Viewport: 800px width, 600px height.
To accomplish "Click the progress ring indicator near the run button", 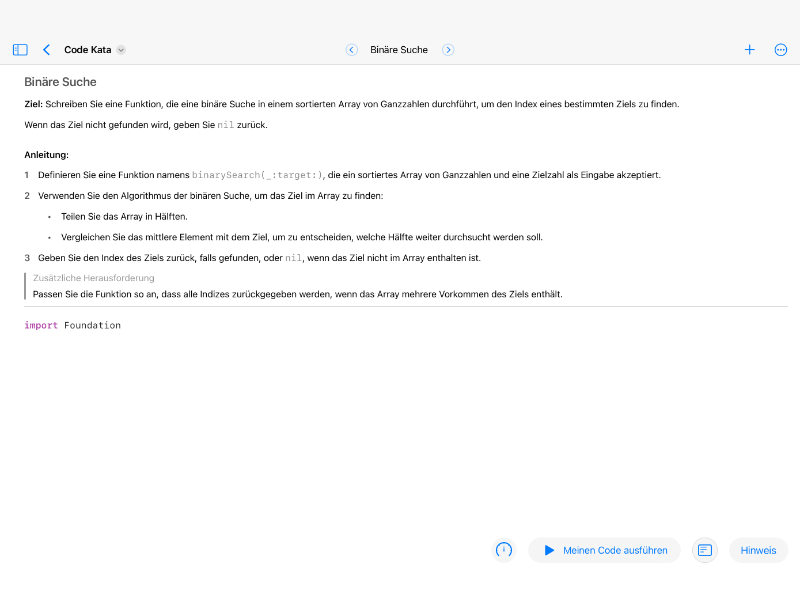I will point(504,550).
